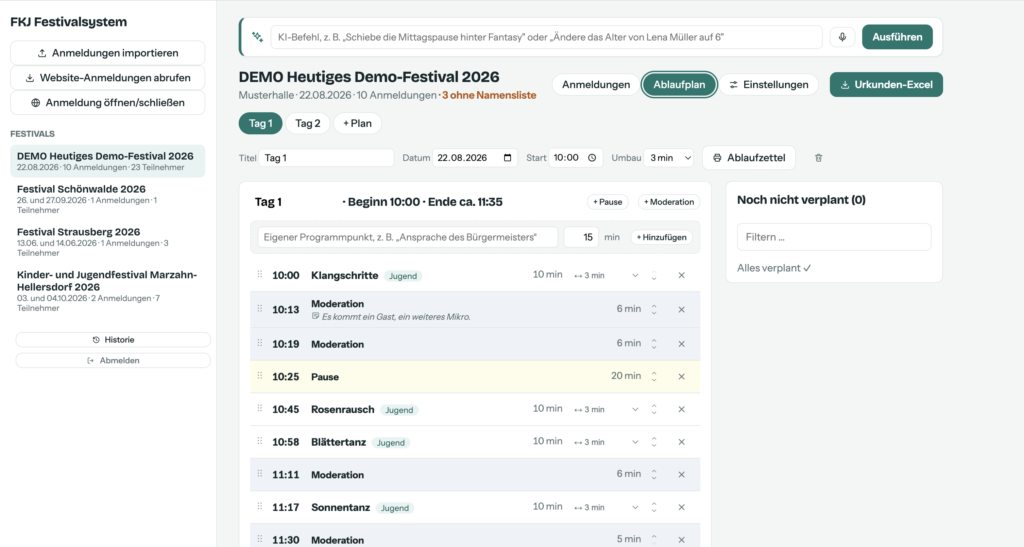Screen dimensions: 1024x547
Task: Click drag handle of 10:13 Moderation row
Action: click(260, 309)
